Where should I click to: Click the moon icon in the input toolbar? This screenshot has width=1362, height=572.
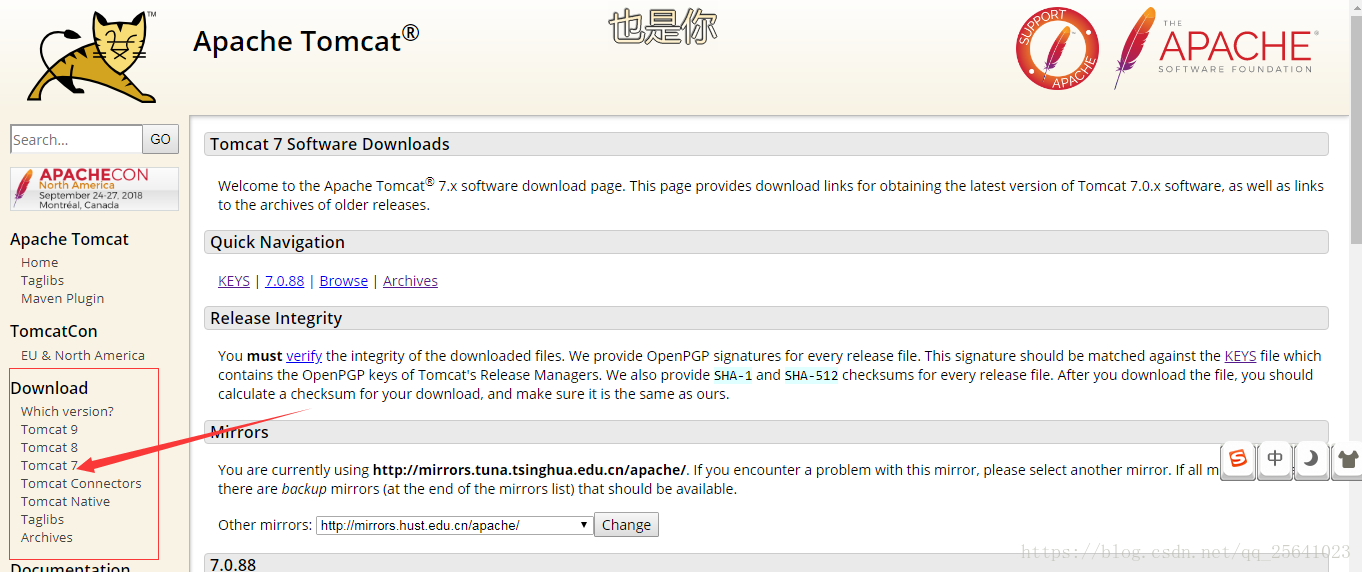(1312, 459)
